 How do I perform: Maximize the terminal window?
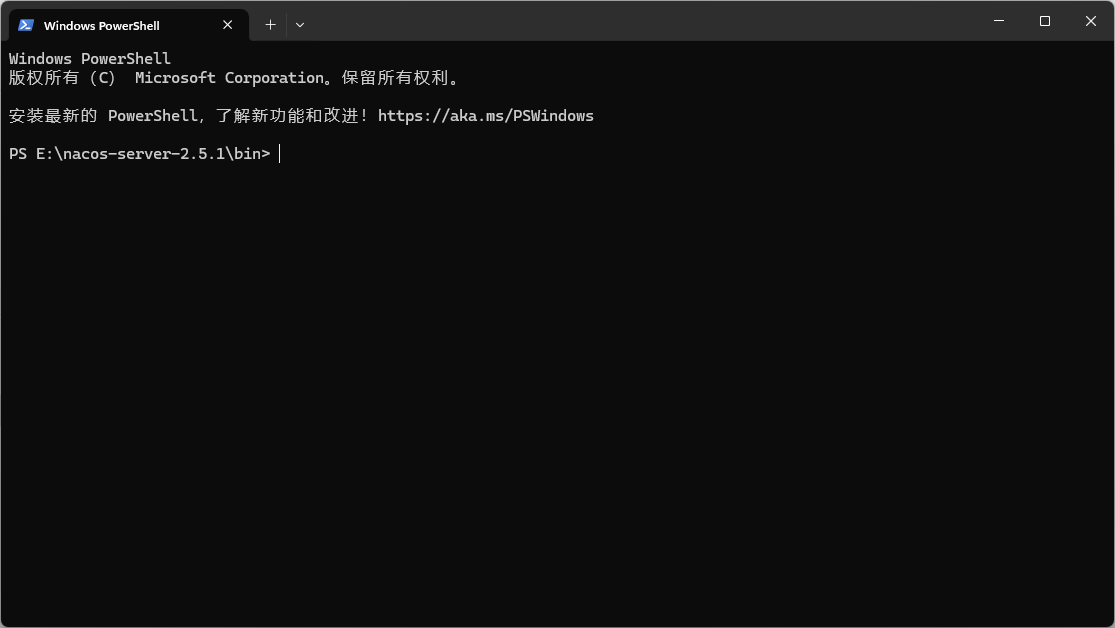1045,21
